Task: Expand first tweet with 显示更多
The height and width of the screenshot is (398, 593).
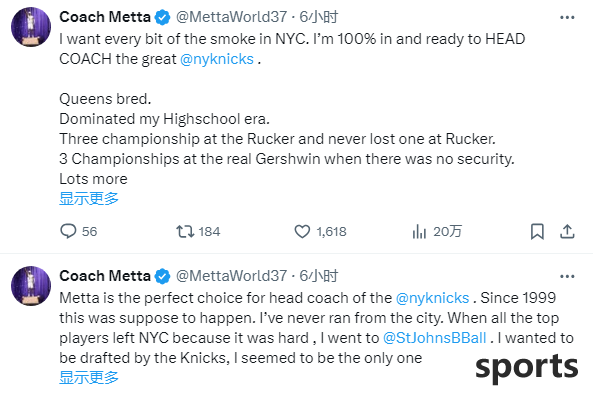Action: pos(89,198)
